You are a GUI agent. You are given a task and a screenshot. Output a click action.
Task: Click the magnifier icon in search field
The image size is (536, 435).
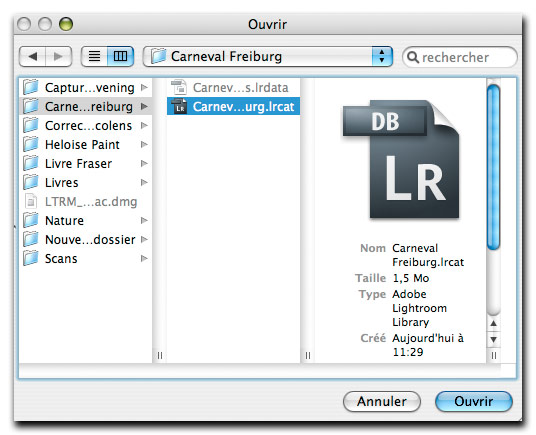point(413,57)
